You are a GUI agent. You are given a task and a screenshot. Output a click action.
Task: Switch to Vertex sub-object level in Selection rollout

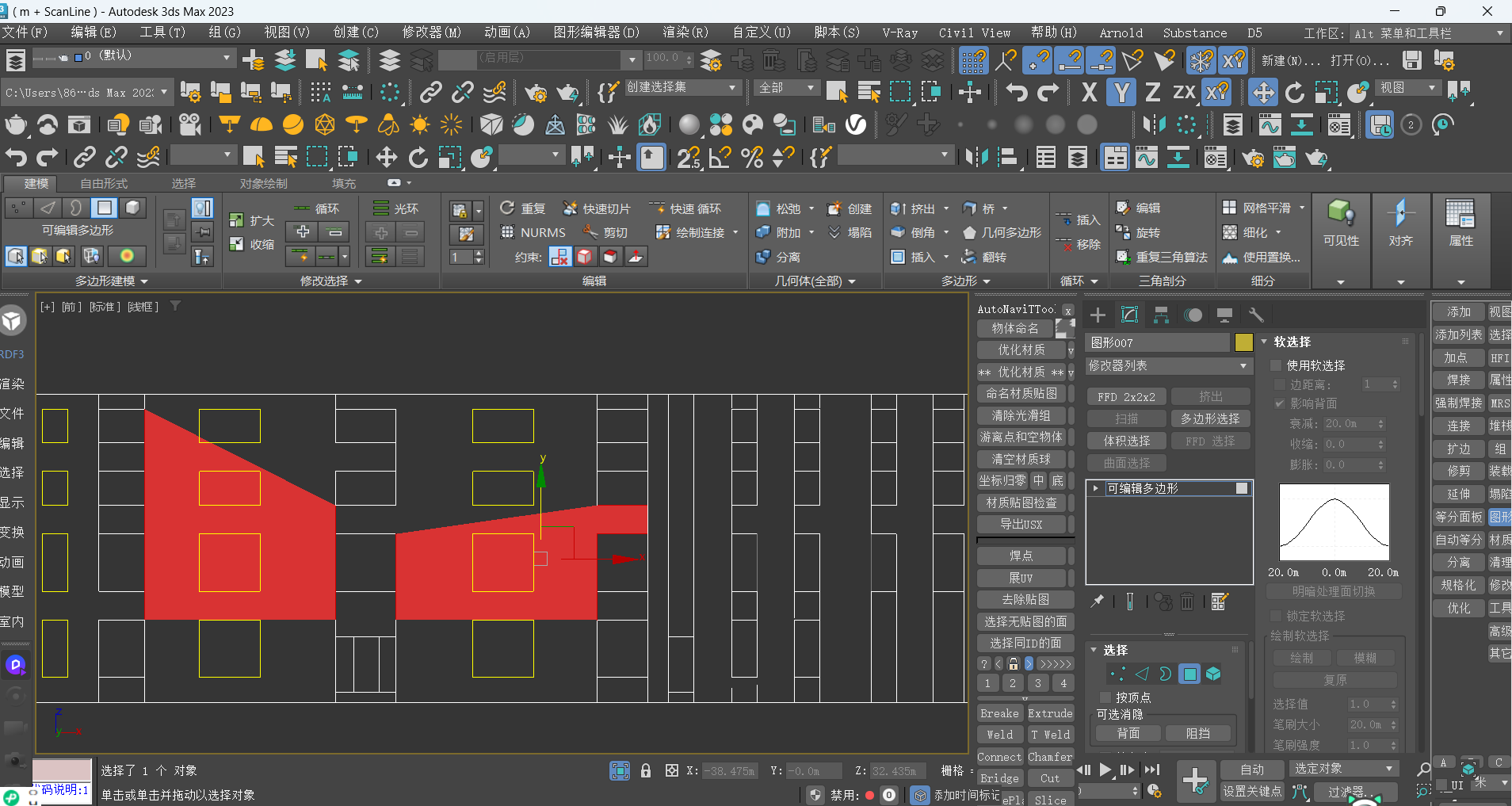pyautogui.click(x=1117, y=674)
